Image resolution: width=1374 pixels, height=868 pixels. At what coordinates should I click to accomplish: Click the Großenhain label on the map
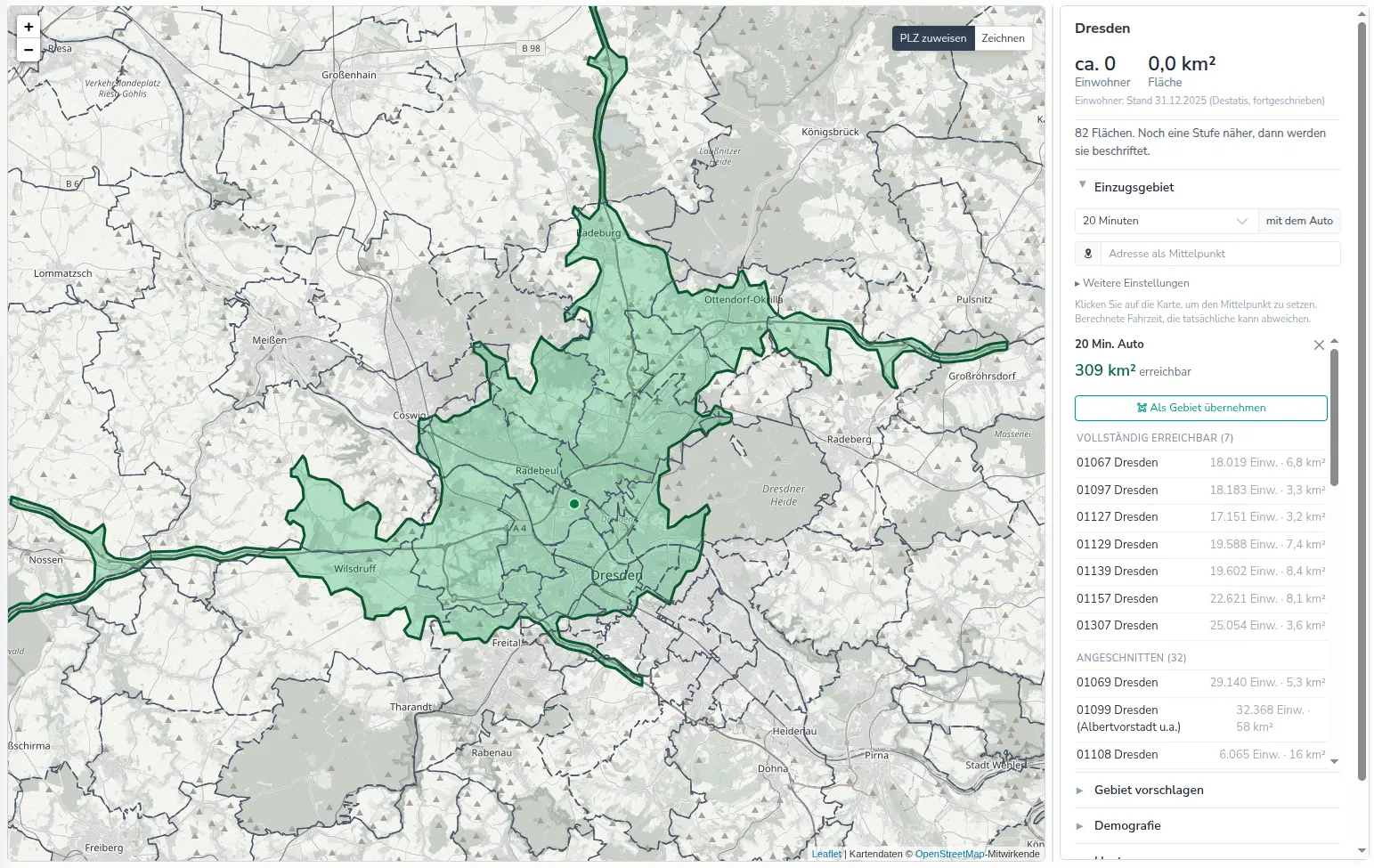[x=349, y=76]
